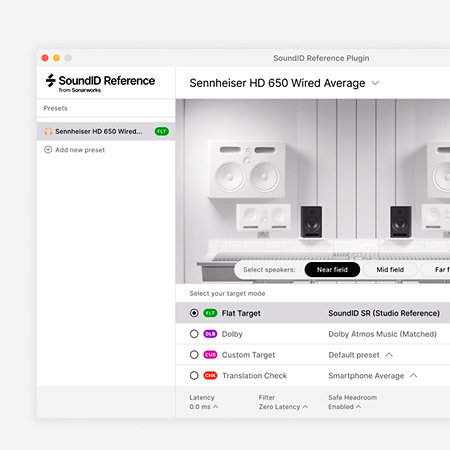This screenshot has height=450, width=450.
Task: Click the SoundID Reference Plugin window title
Action: click(x=321, y=58)
